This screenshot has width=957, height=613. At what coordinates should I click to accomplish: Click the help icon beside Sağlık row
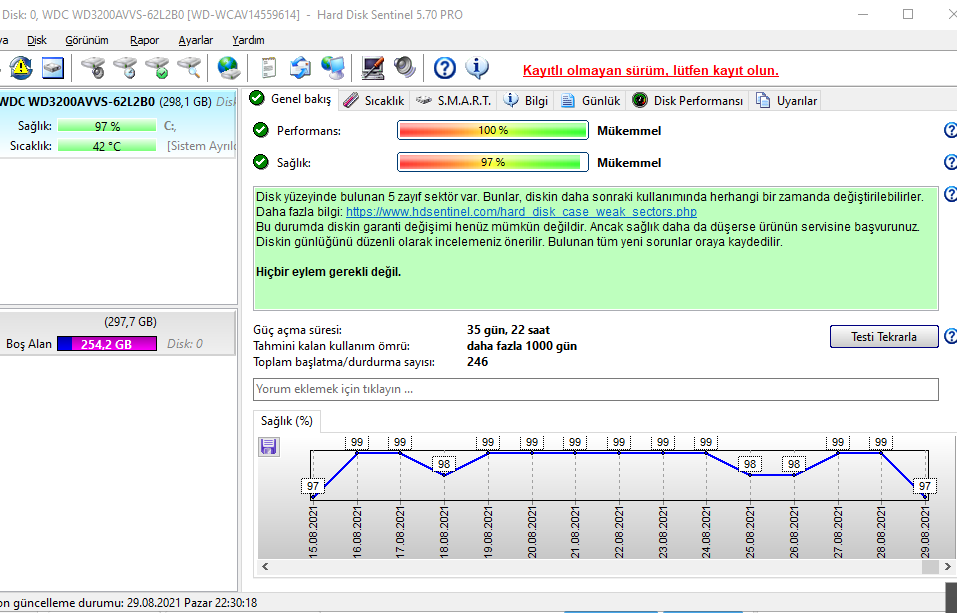tap(950, 162)
